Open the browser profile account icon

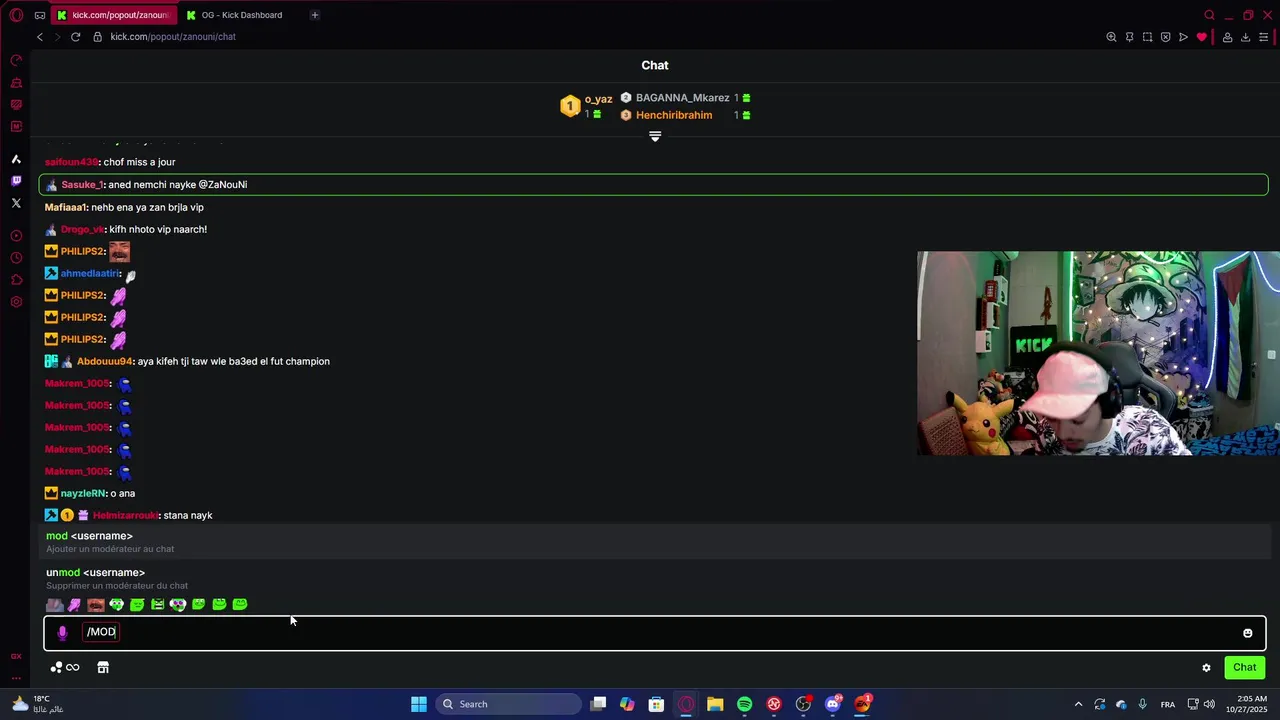point(1227,37)
